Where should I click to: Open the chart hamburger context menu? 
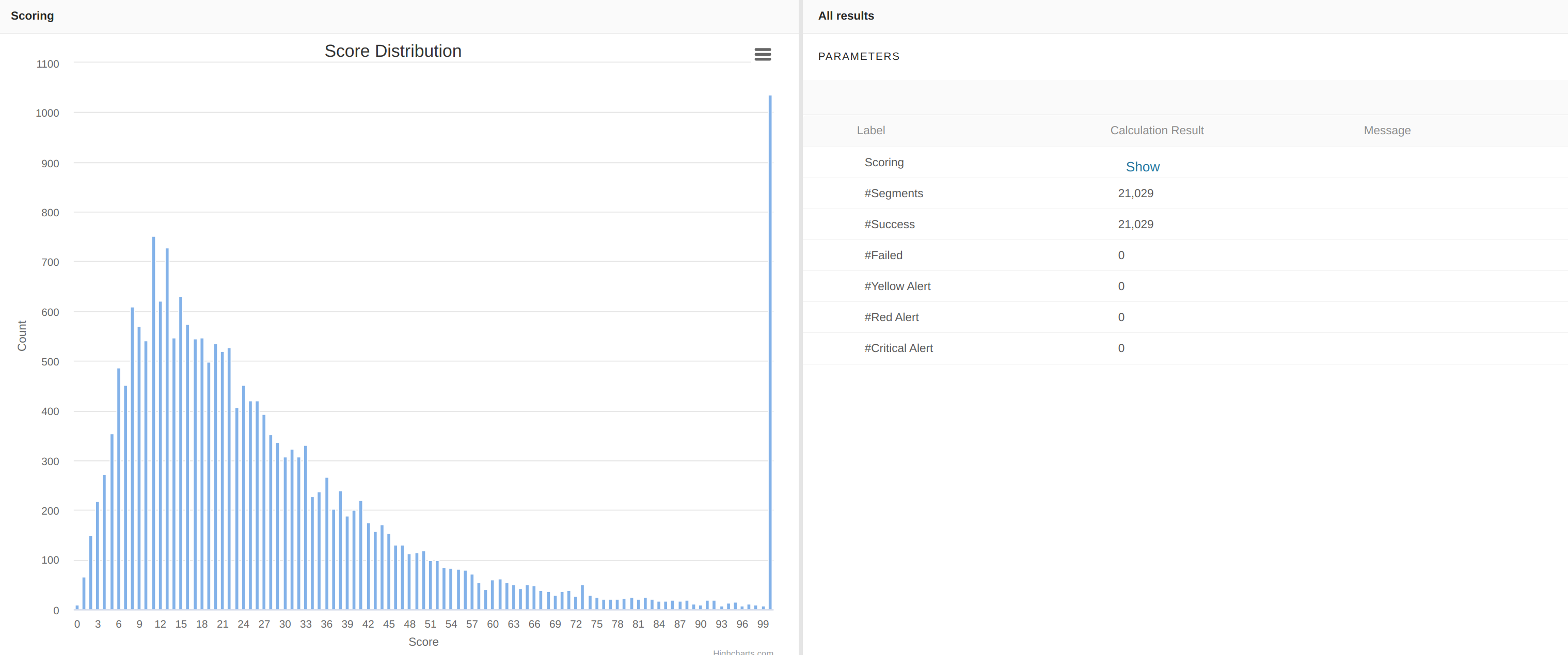pos(762,54)
